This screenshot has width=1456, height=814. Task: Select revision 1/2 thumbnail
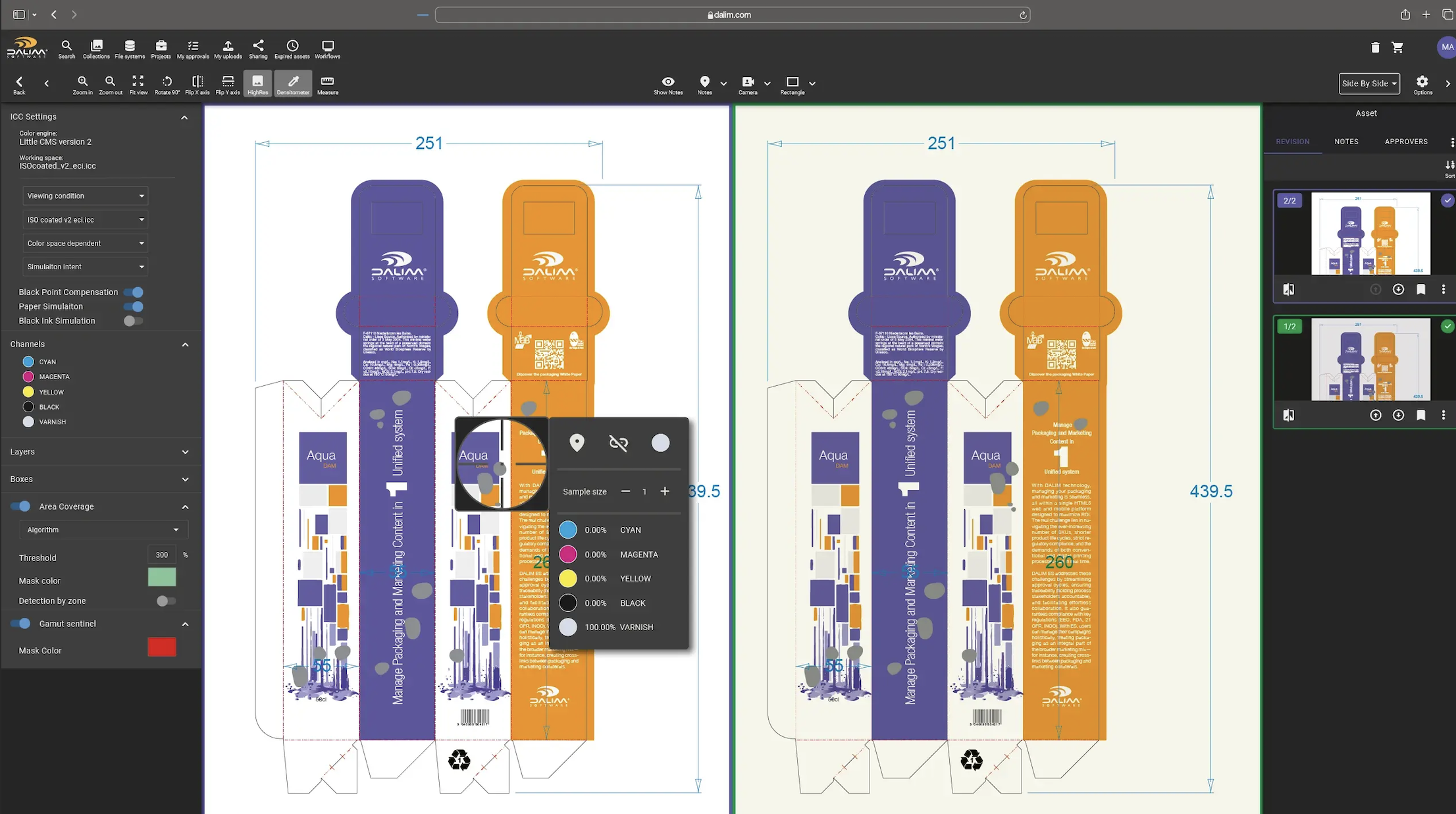pos(1370,360)
